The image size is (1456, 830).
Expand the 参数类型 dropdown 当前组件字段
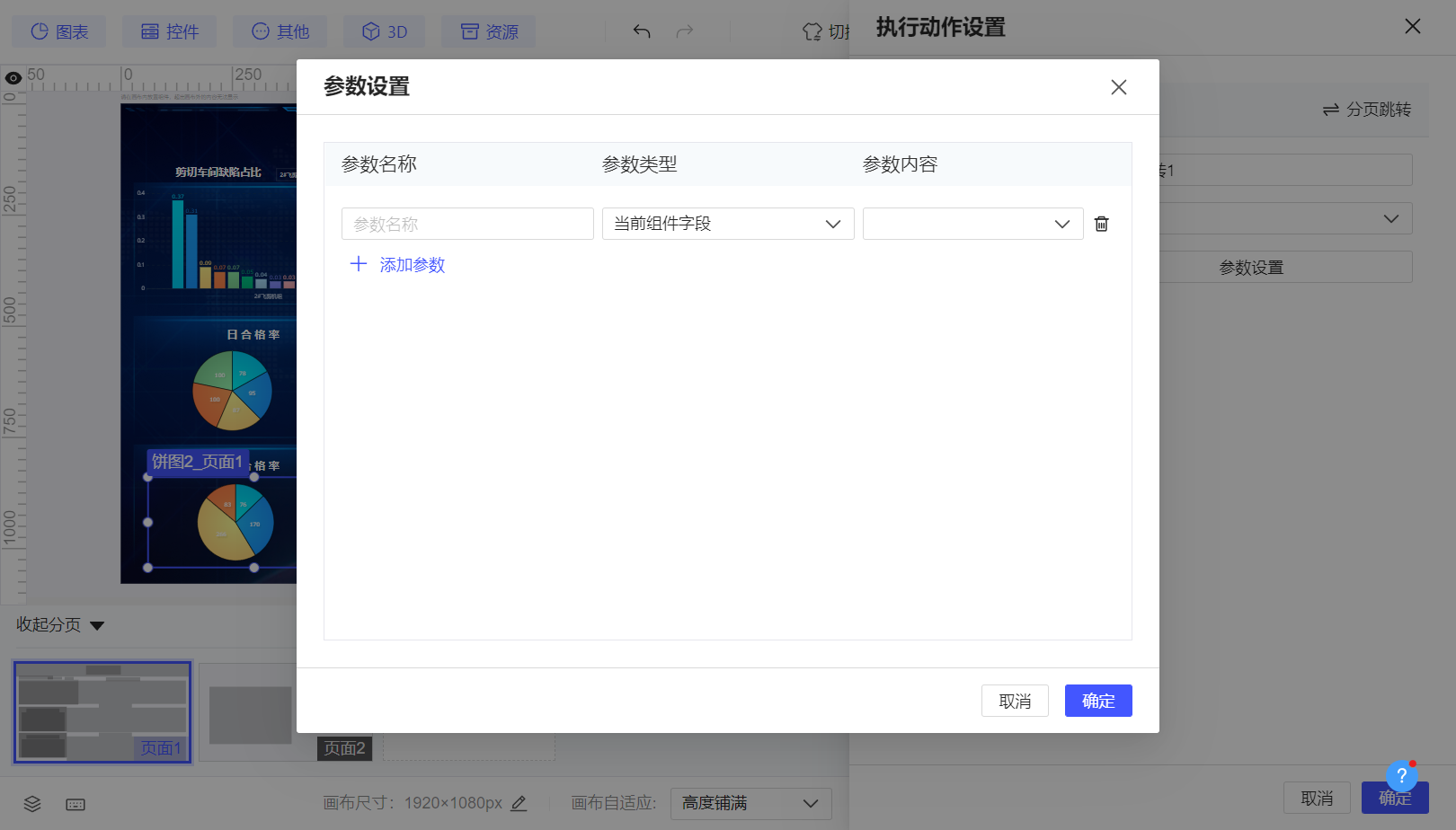pos(728,224)
